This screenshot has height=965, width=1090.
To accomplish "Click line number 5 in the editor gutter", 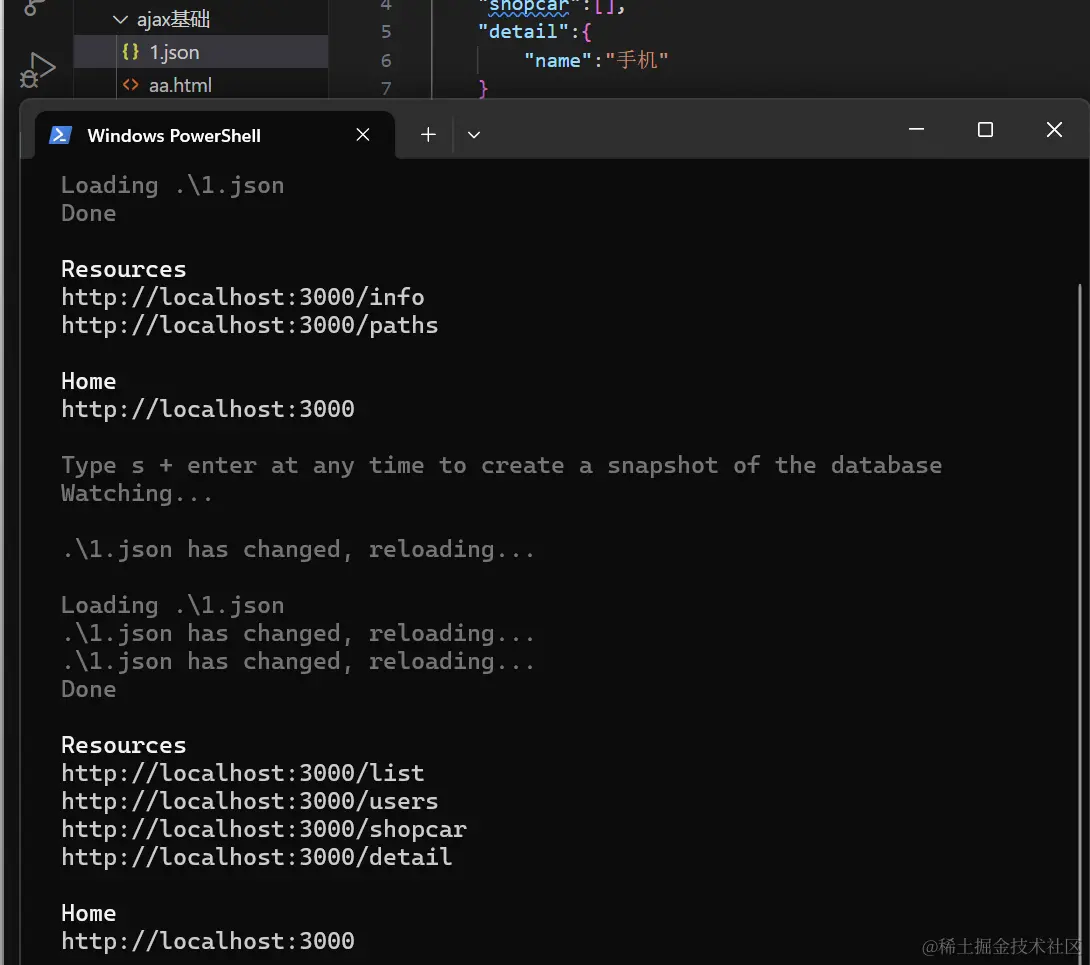I will 386,32.
